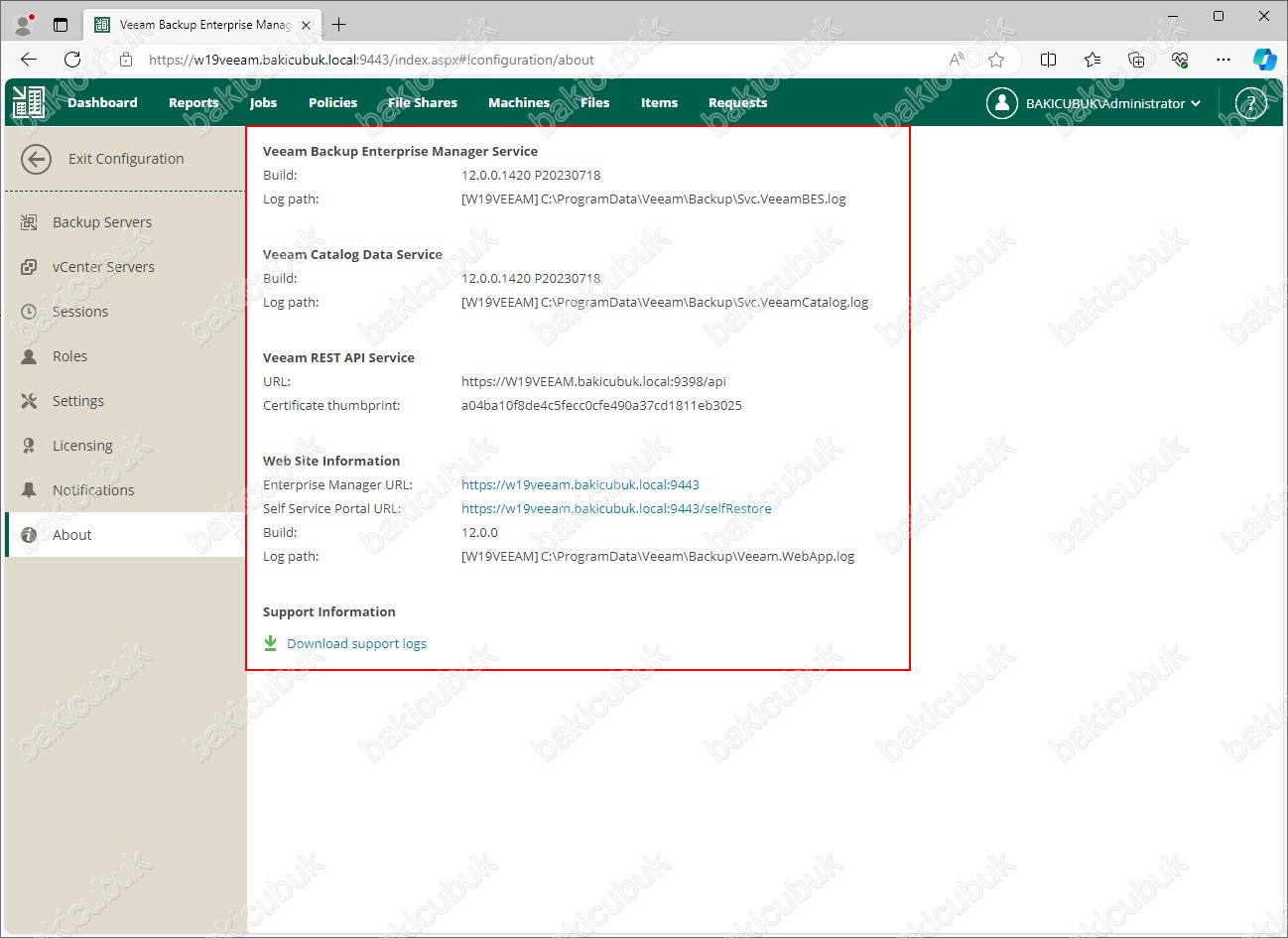Open the Enterprise Manager URL link

pos(580,484)
